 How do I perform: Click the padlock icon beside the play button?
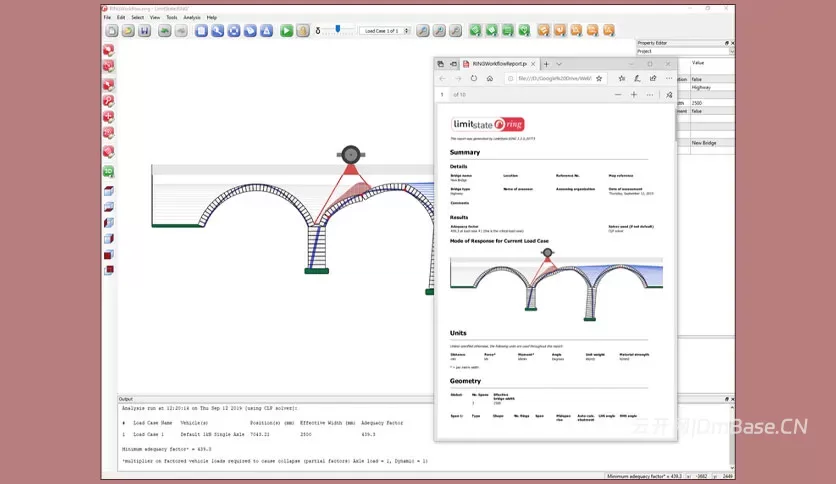pos(303,31)
